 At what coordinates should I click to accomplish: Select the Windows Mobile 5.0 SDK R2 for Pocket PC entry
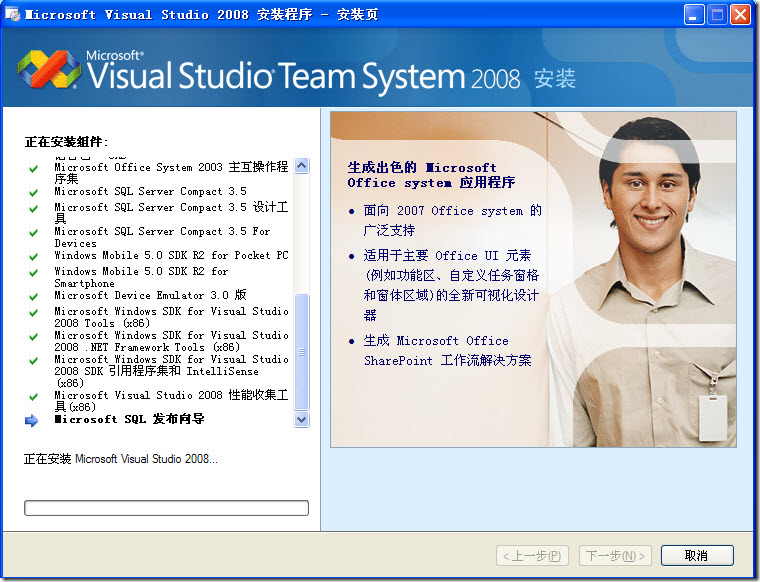pyautogui.click(x=172, y=255)
